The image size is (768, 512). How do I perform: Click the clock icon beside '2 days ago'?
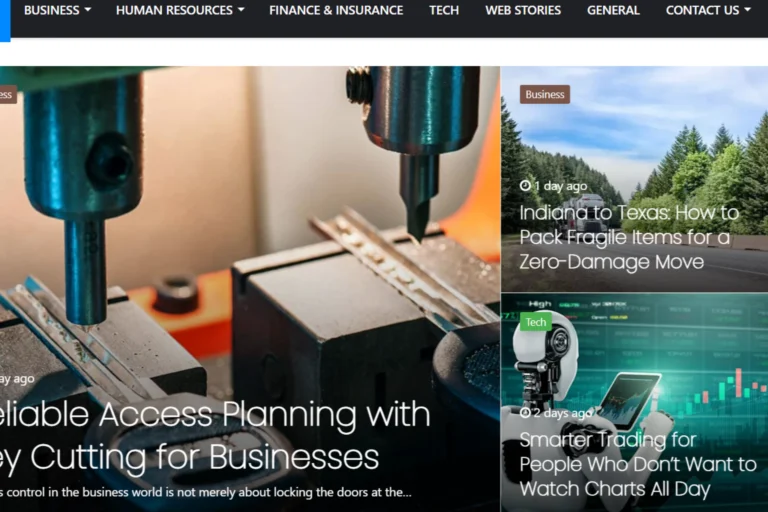pyautogui.click(x=525, y=413)
